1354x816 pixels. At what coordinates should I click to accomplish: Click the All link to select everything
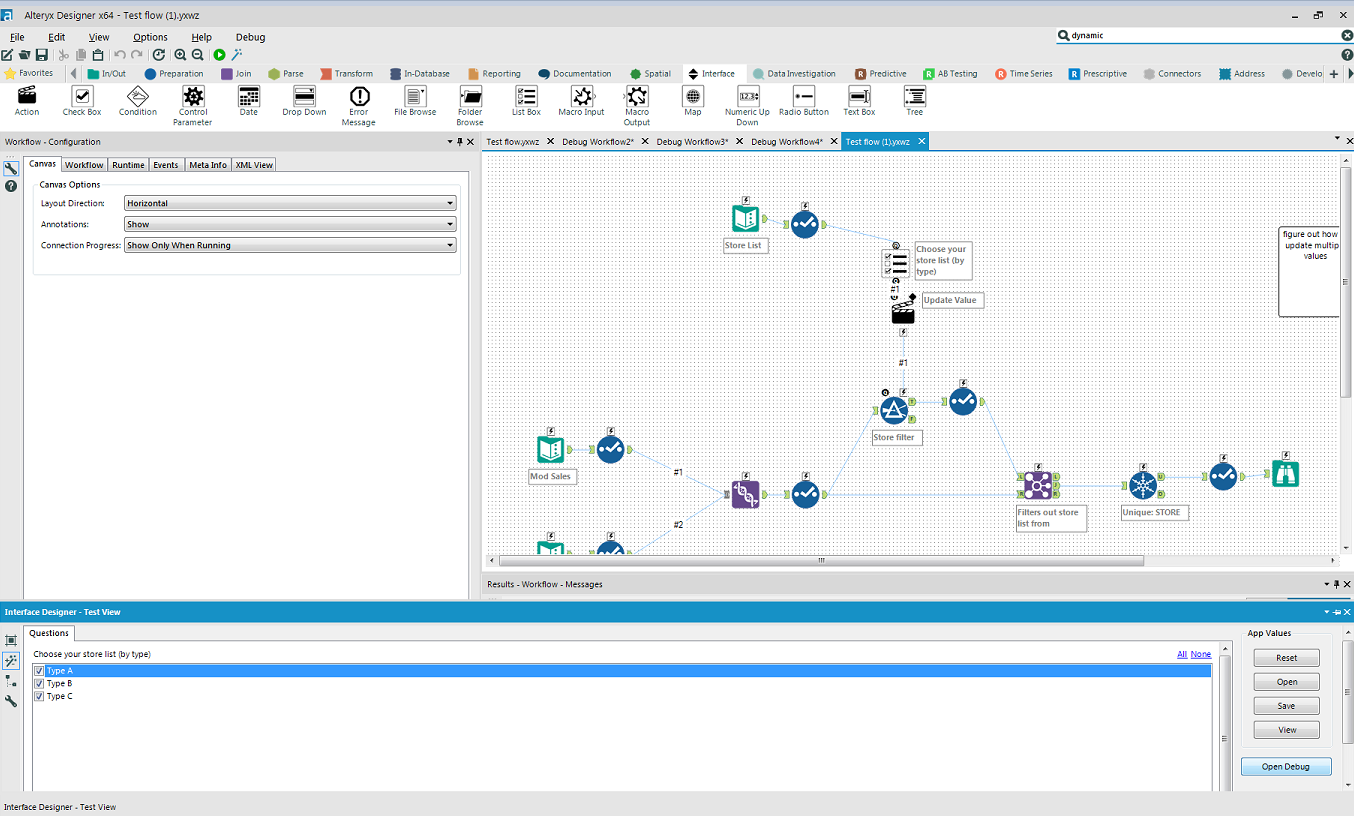[x=1182, y=654]
